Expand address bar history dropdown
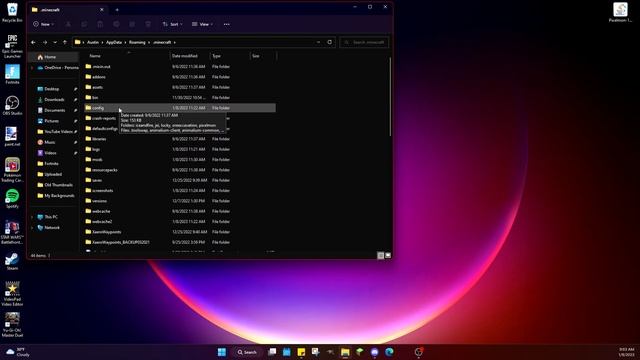The image size is (640, 360). (x=318, y=42)
